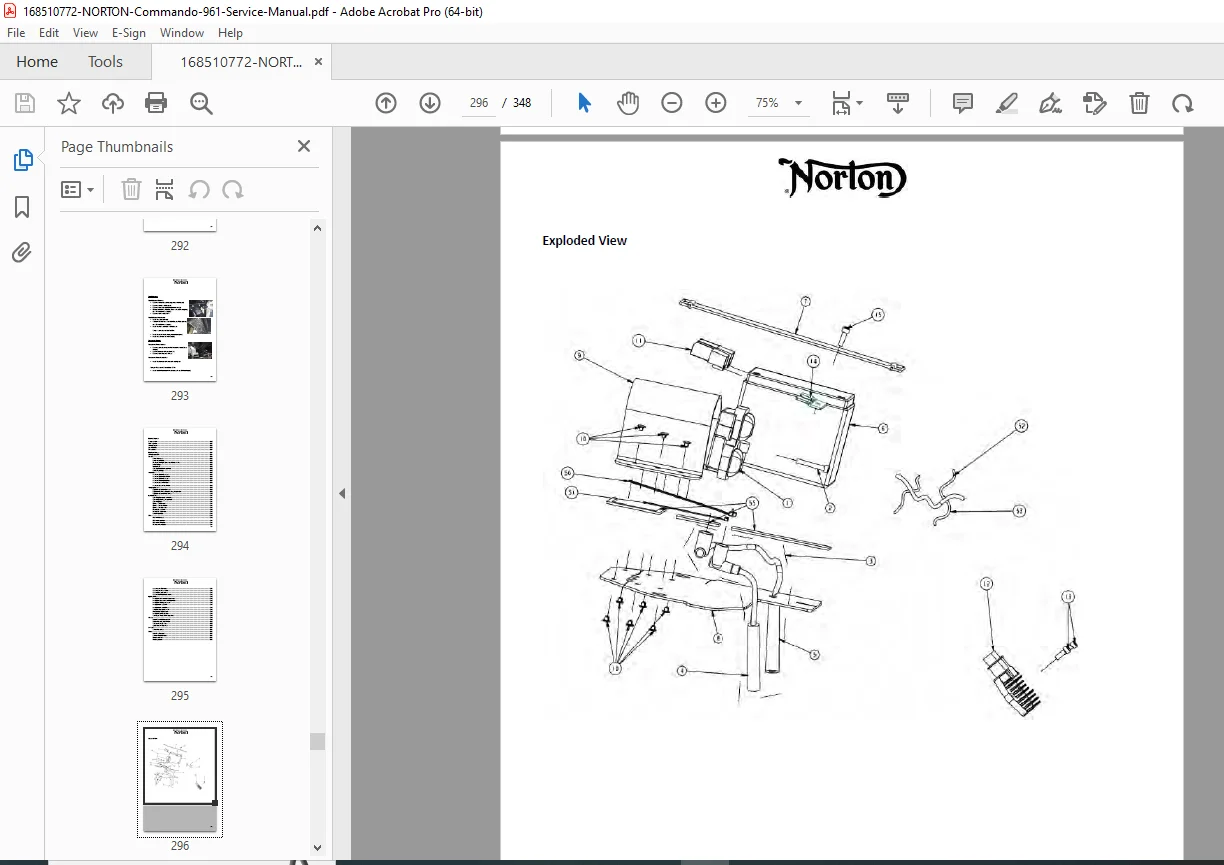1224x865 pixels.
Task: Rotate page using toolbar rotate icon
Action: [1183, 103]
